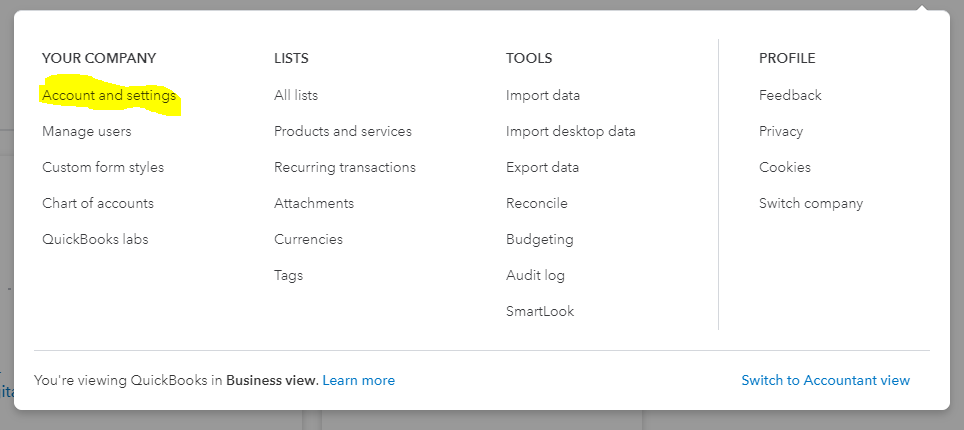Go to Chart of accounts
Screen dimensions: 964x430
98,204
